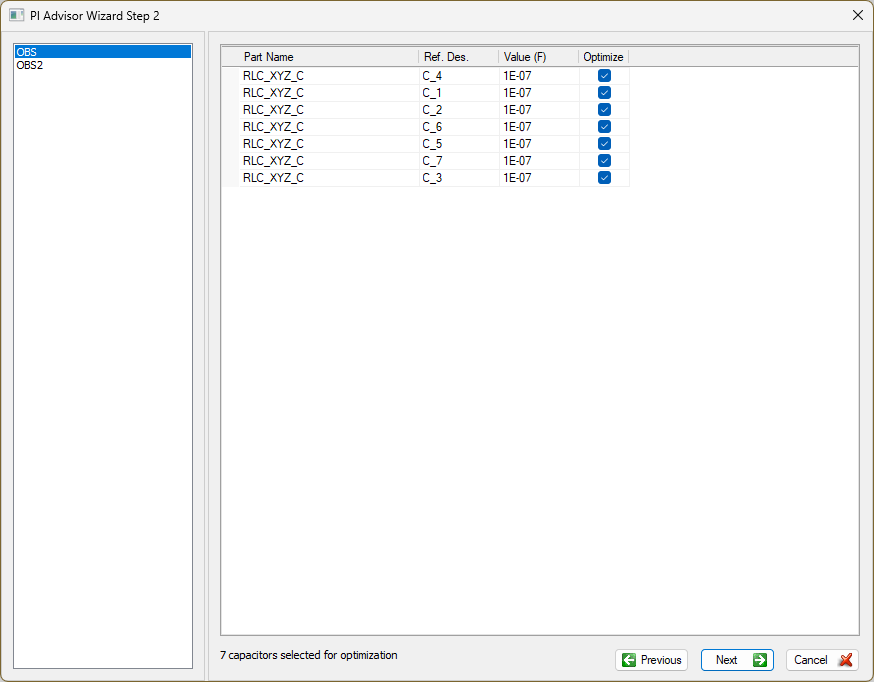The height and width of the screenshot is (682, 874).
Task: Disable optimization for capacitor C_5
Action: (604, 144)
